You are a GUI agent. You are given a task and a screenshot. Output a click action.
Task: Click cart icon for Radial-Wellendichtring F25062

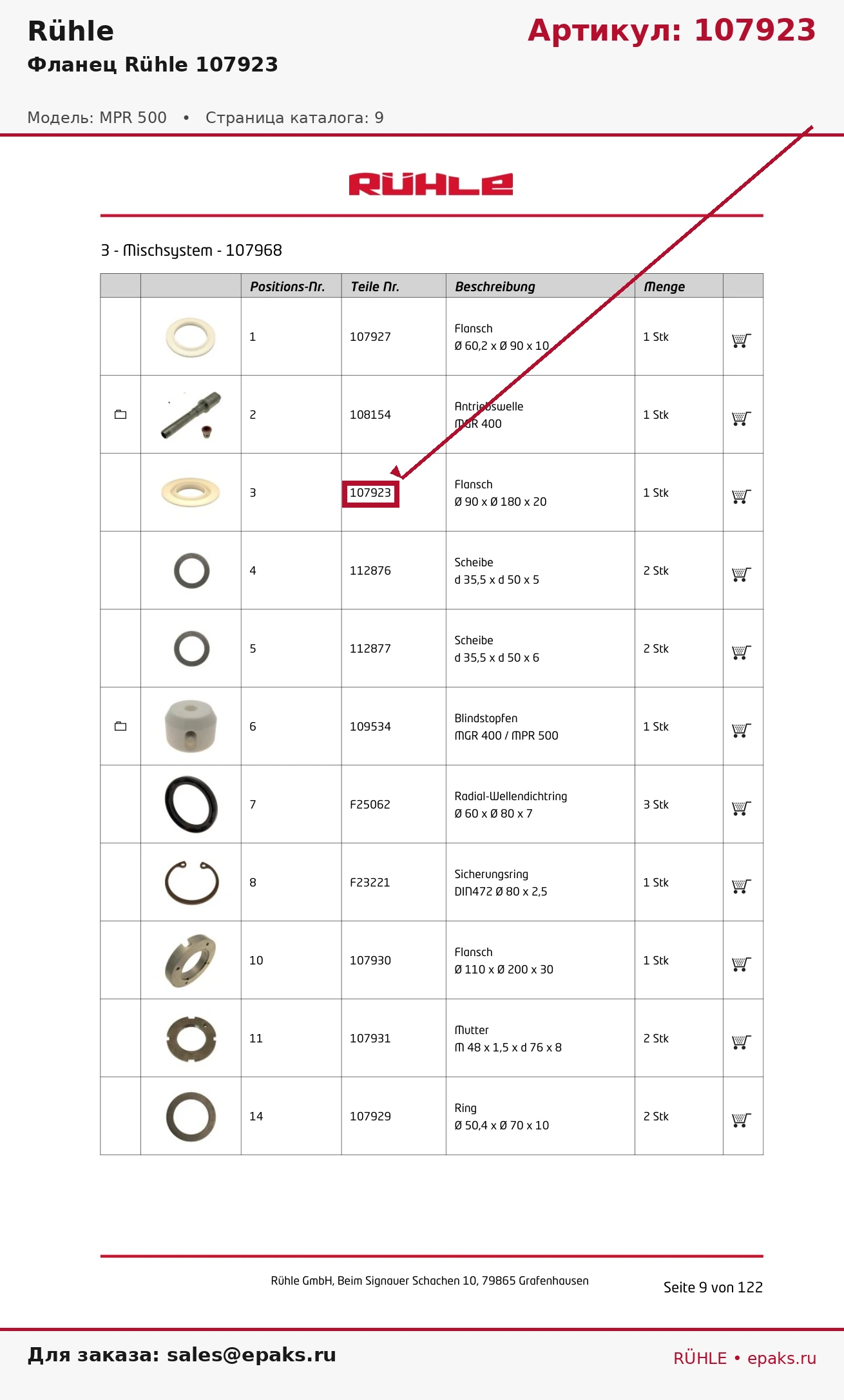742,808
